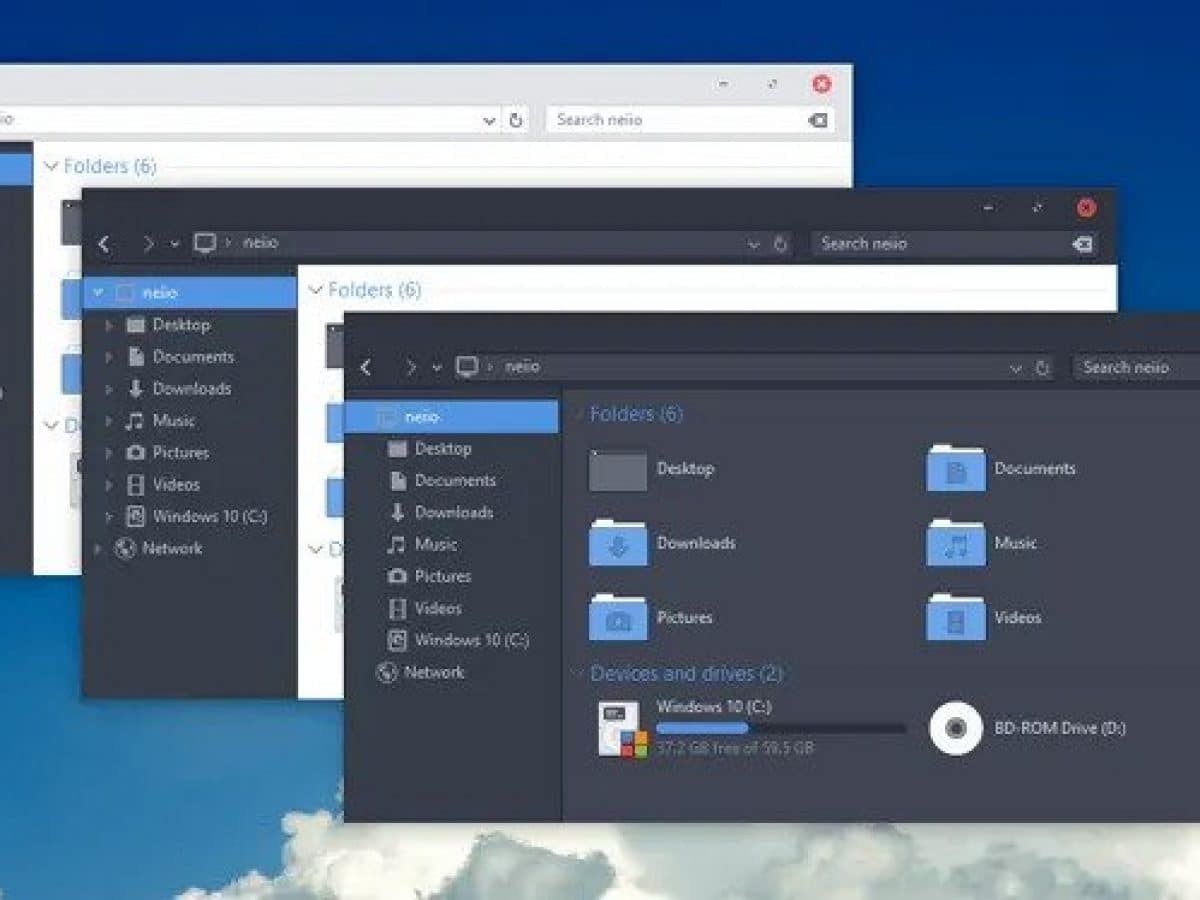
Task: Click computer icon in front window address bar
Action: coord(466,366)
